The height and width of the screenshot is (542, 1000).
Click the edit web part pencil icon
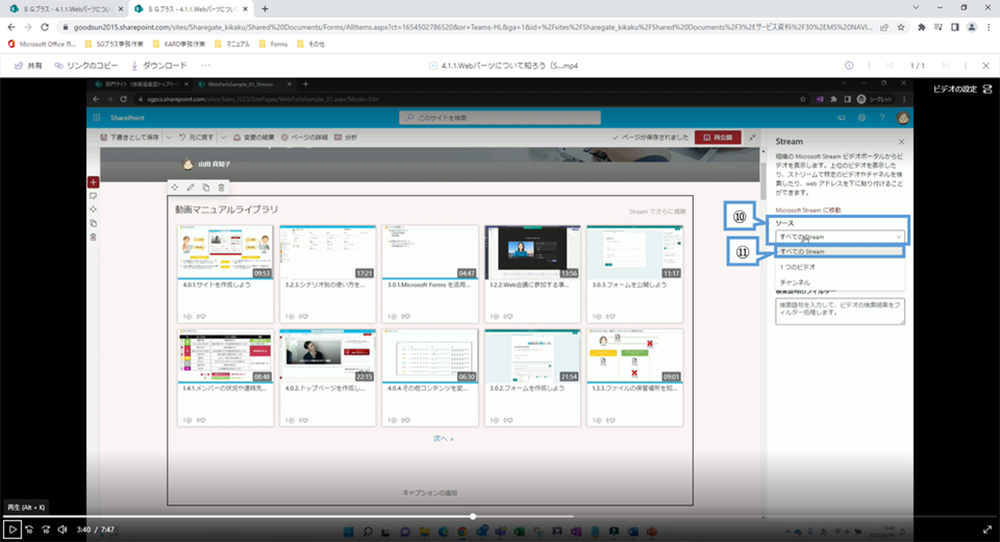(190, 187)
